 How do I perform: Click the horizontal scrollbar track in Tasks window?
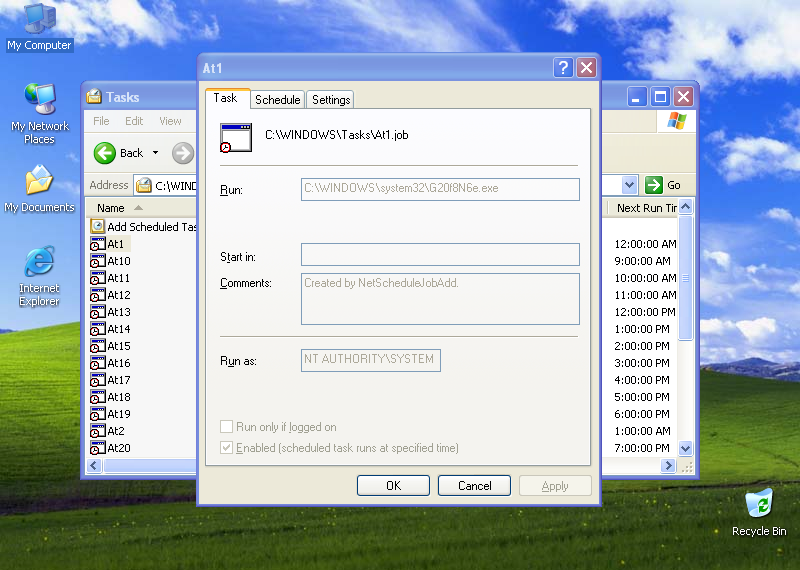pyautogui.click(x=149, y=465)
